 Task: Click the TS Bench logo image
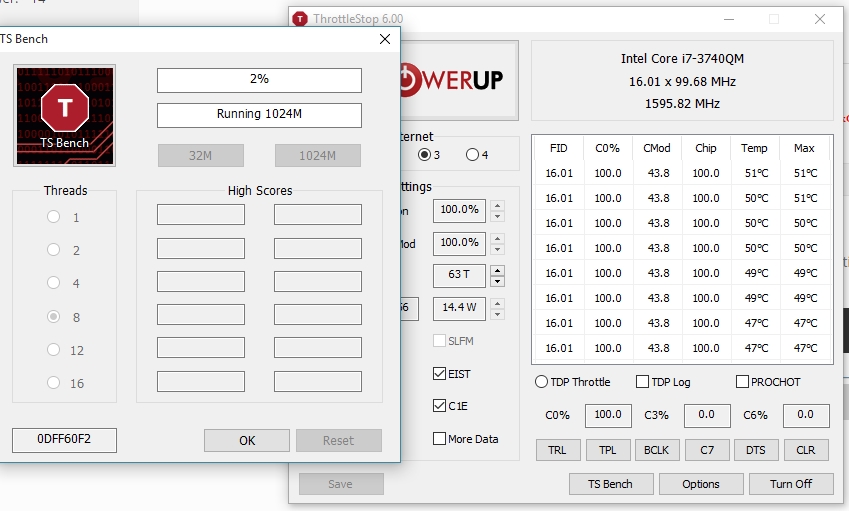[64, 115]
